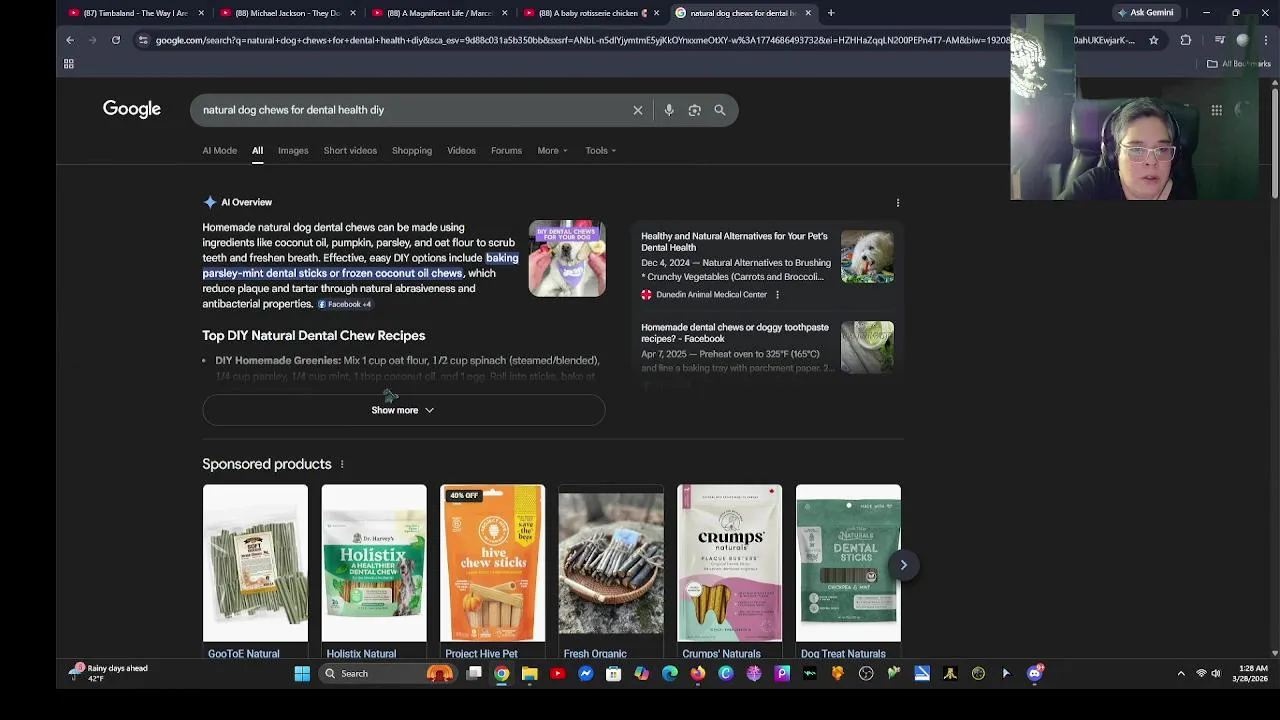Select the Images results tab

click(x=293, y=151)
